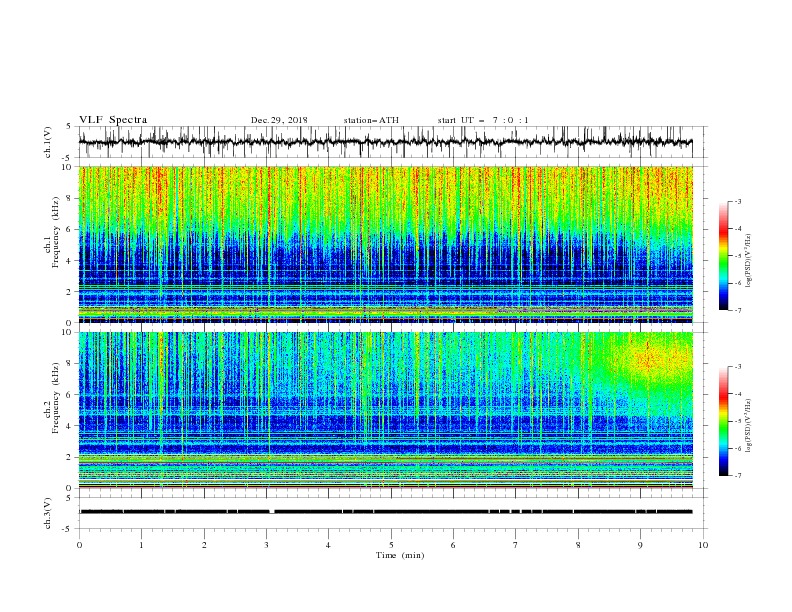Click the date 'Dec.29, 2018'
Image resolution: width=792 pixels, height=612 pixels.
[x=279, y=120]
